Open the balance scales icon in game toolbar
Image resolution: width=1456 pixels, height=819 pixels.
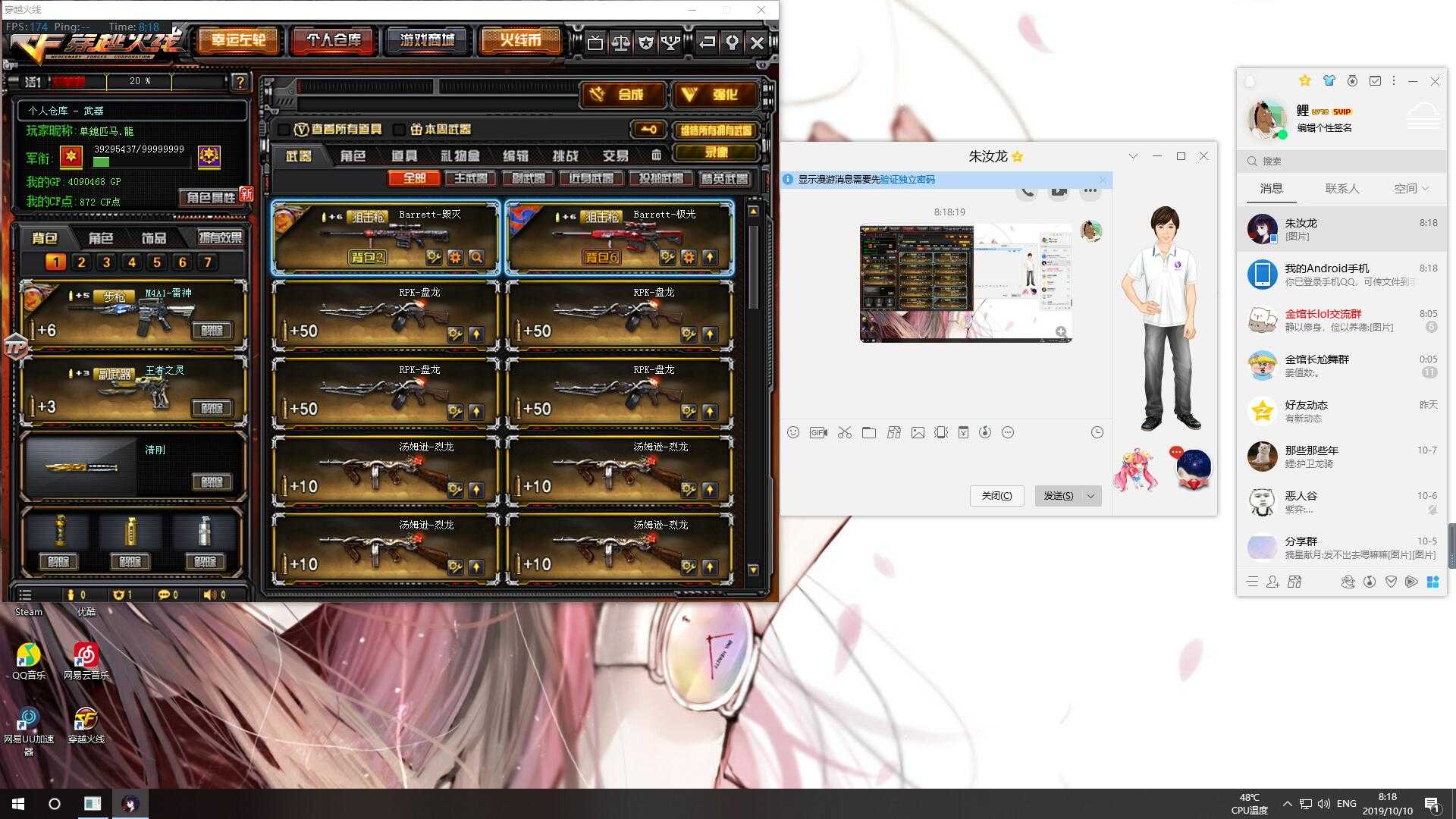[x=620, y=42]
